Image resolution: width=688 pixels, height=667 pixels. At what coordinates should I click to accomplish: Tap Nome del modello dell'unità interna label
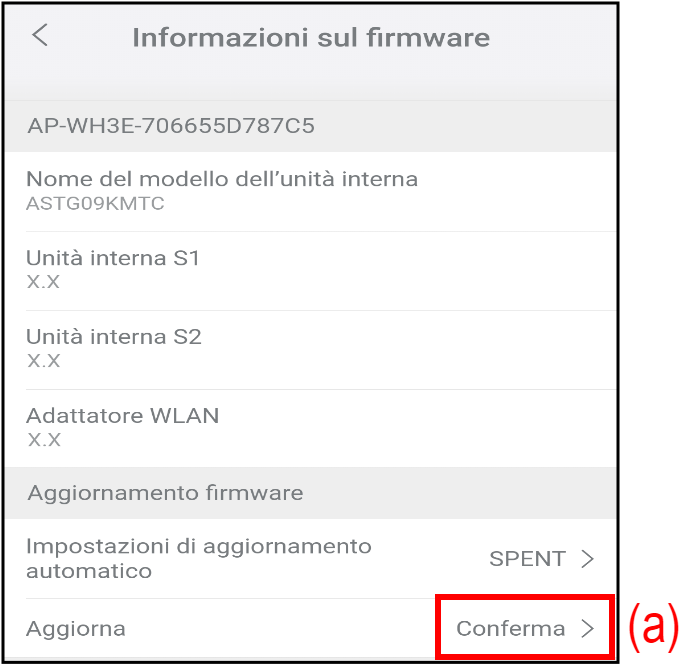click(221, 179)
